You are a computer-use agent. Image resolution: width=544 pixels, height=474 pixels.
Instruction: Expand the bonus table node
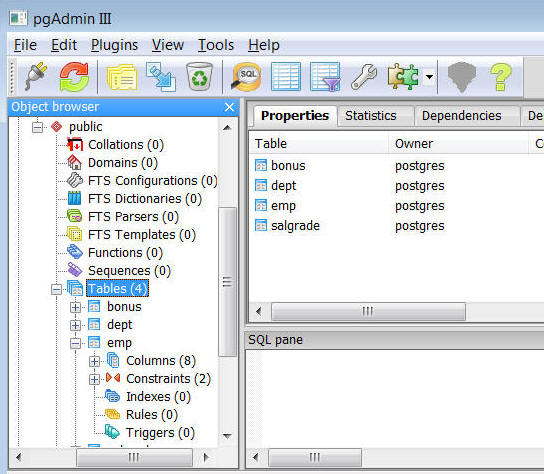click(x=75, y=307)
